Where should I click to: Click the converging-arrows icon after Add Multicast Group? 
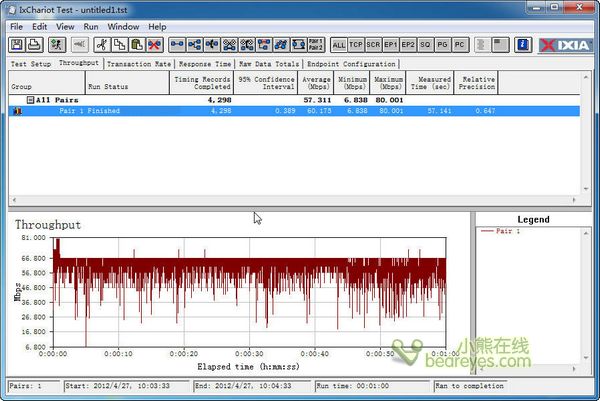pos(212,45)
